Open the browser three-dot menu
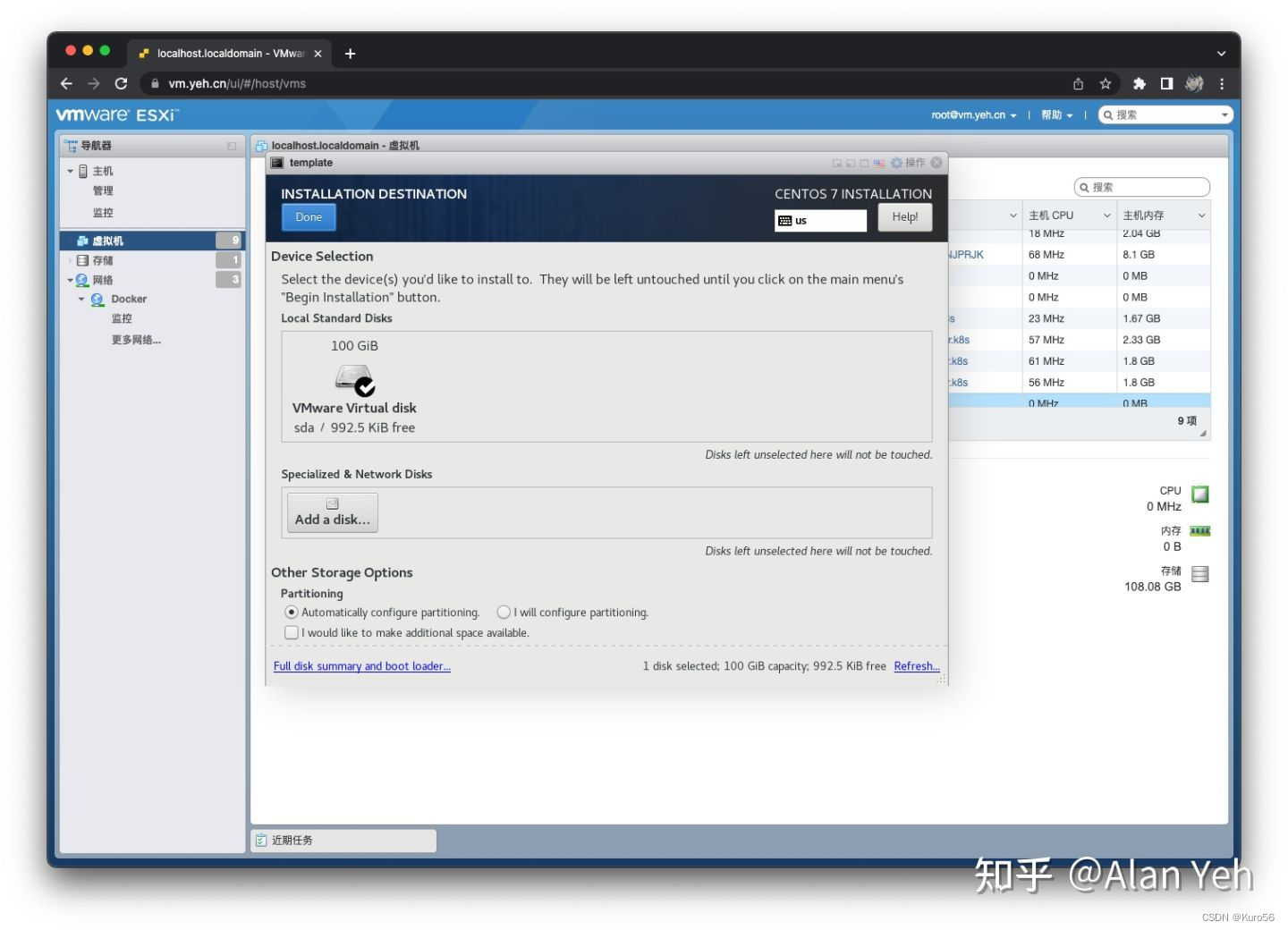The width and height of the screenshot is (1288, 930). [1222, 83]
